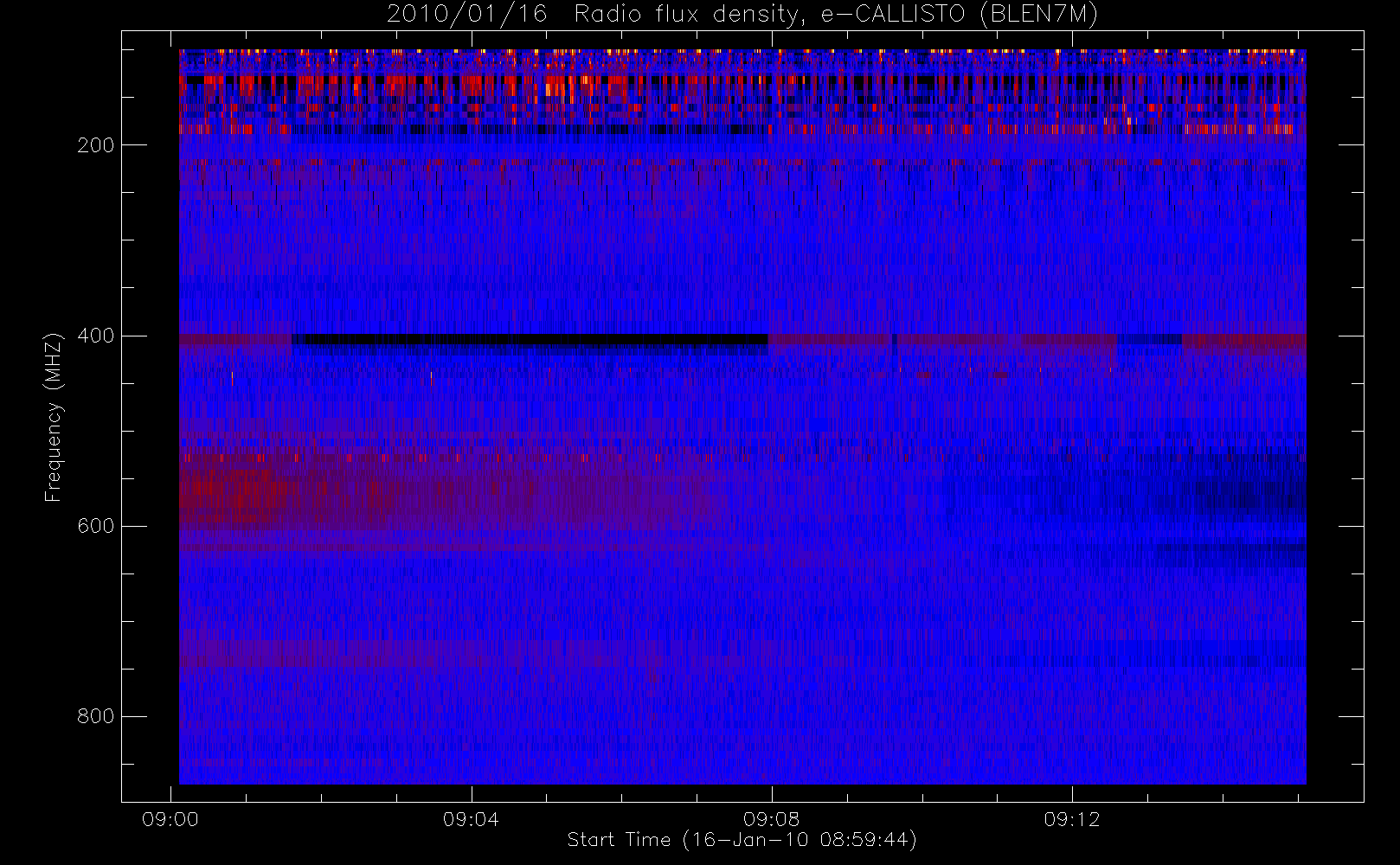
Task: Click the 09:08 time tick label
Action: pyautogui.click(x=771, y=819)
